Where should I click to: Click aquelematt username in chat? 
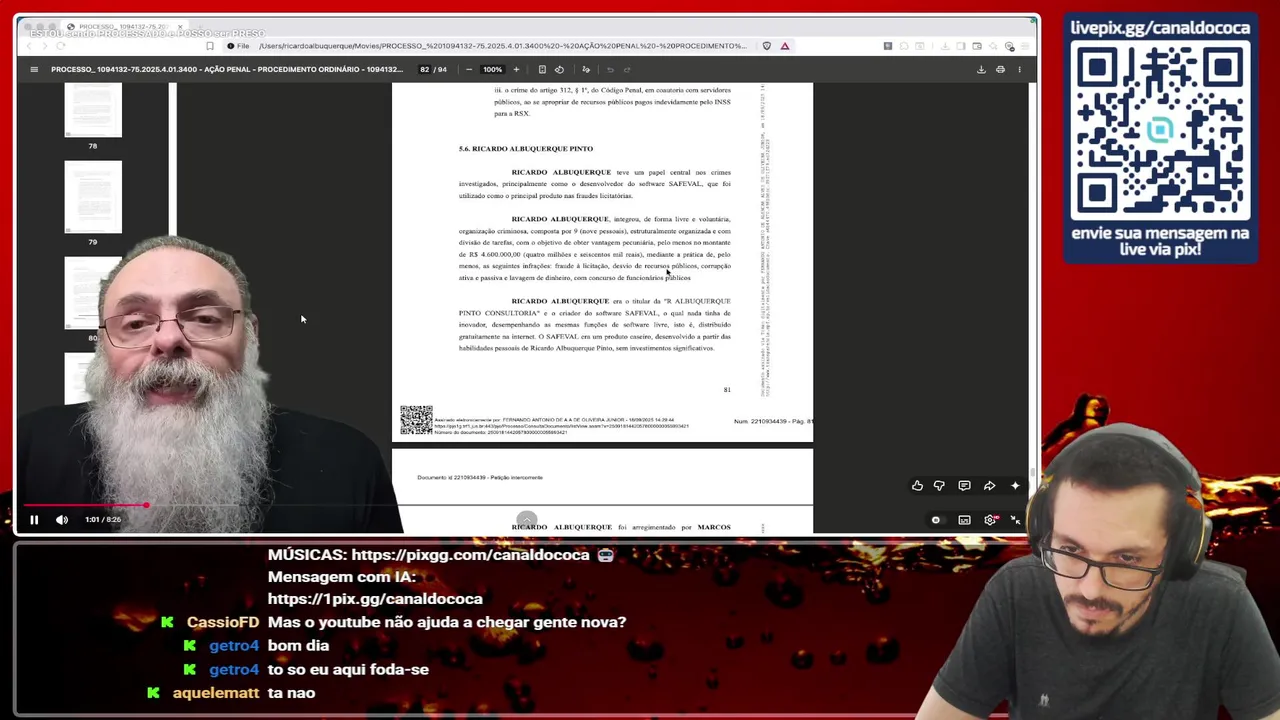(216, 692)
